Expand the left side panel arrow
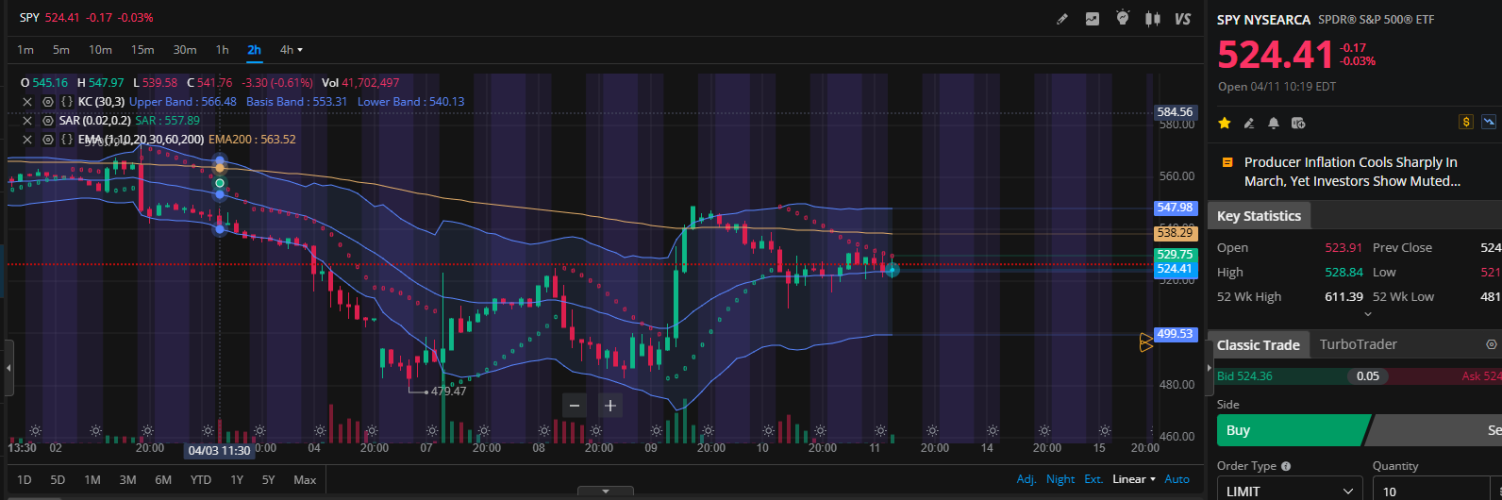Viewport: 1502px width, 500px height. [x=8, y=368]
